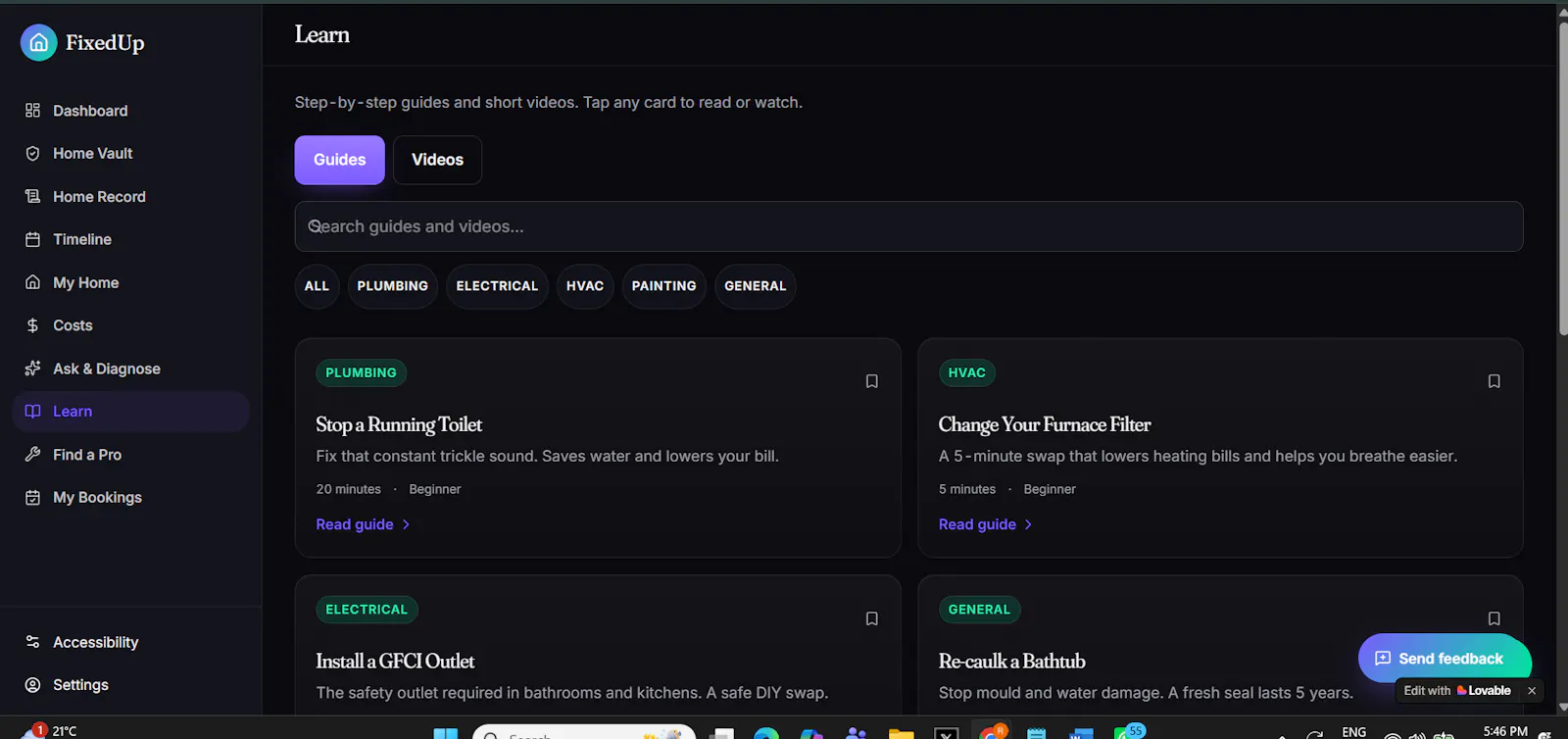Click the Settings user-circle icon

pos(32,685)
